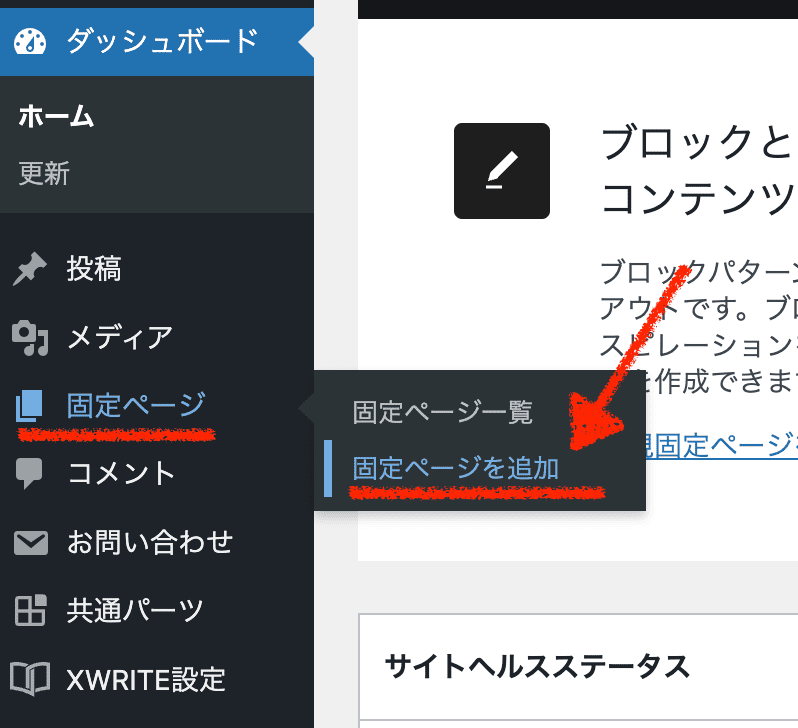Image resolution: width=798 pixels, height=728 pixels.
Task: Click the block grid icon for 共通パーツ
Action: (30, 610)
